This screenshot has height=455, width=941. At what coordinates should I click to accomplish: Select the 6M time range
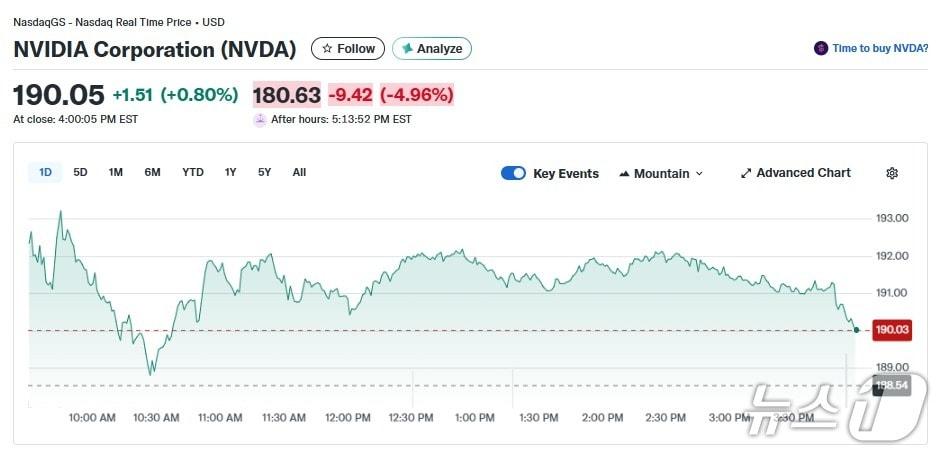(x=152, y=172)
